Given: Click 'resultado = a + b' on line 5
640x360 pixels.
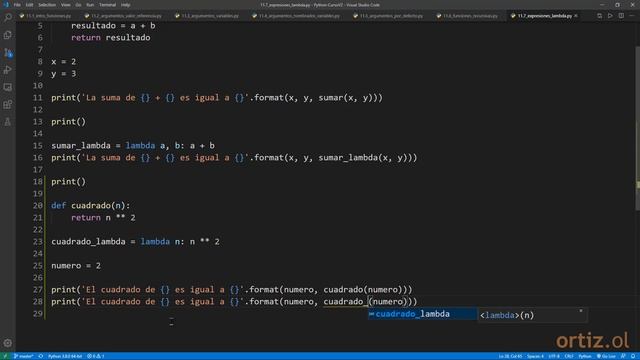Looking at the screenshot, I should pyautogui.click(x=113, y=26).
